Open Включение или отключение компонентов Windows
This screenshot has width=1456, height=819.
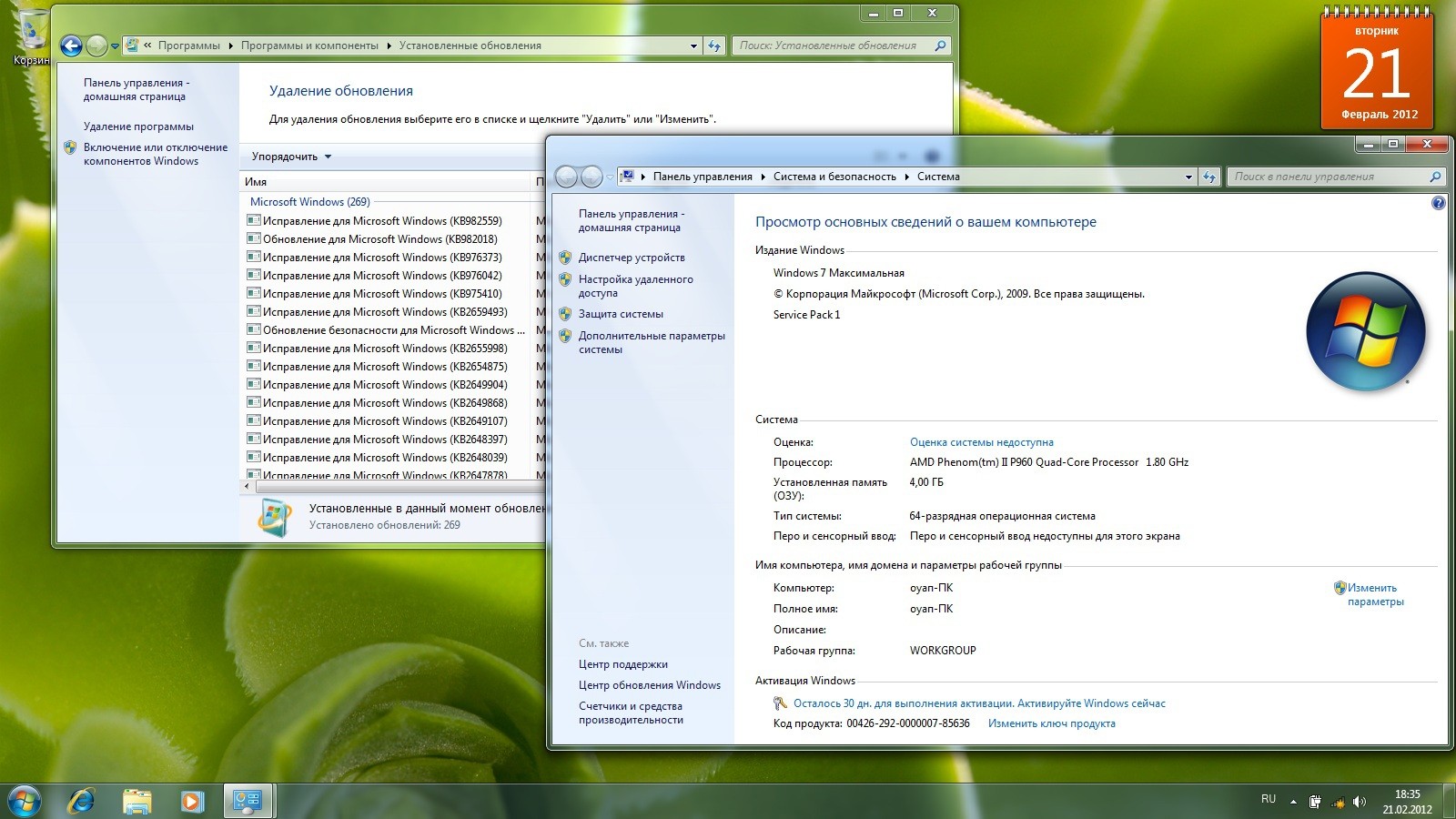156,154
